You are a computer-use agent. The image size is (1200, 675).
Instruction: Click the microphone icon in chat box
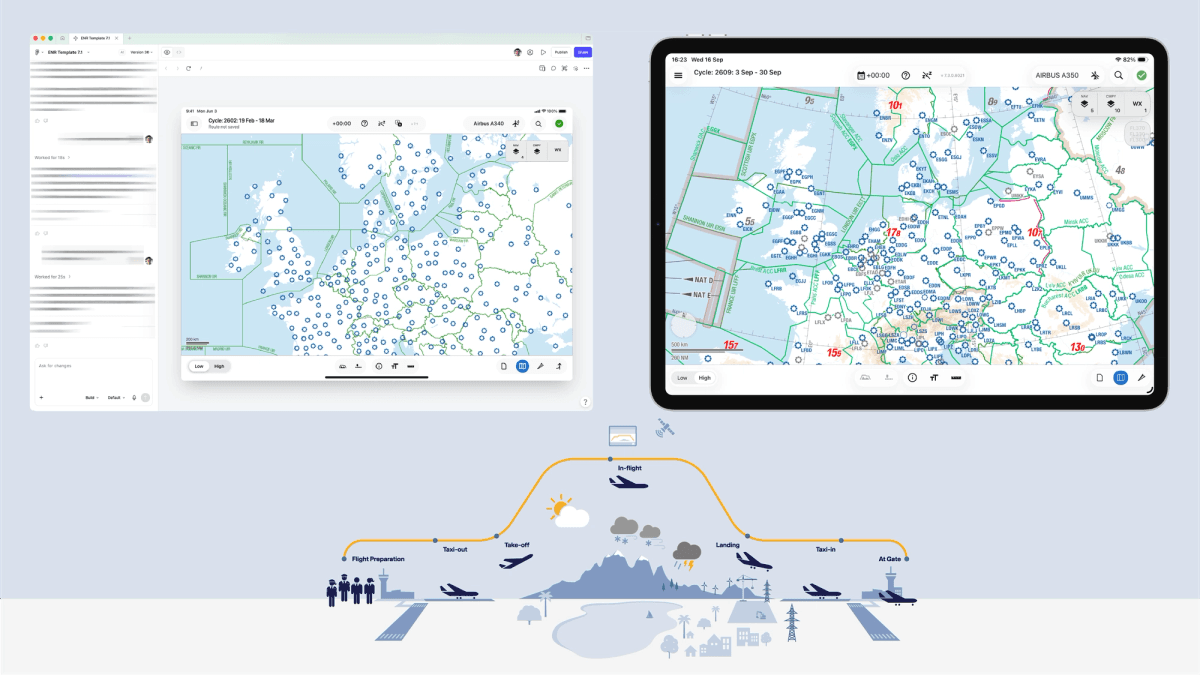[x=134, y=397]
